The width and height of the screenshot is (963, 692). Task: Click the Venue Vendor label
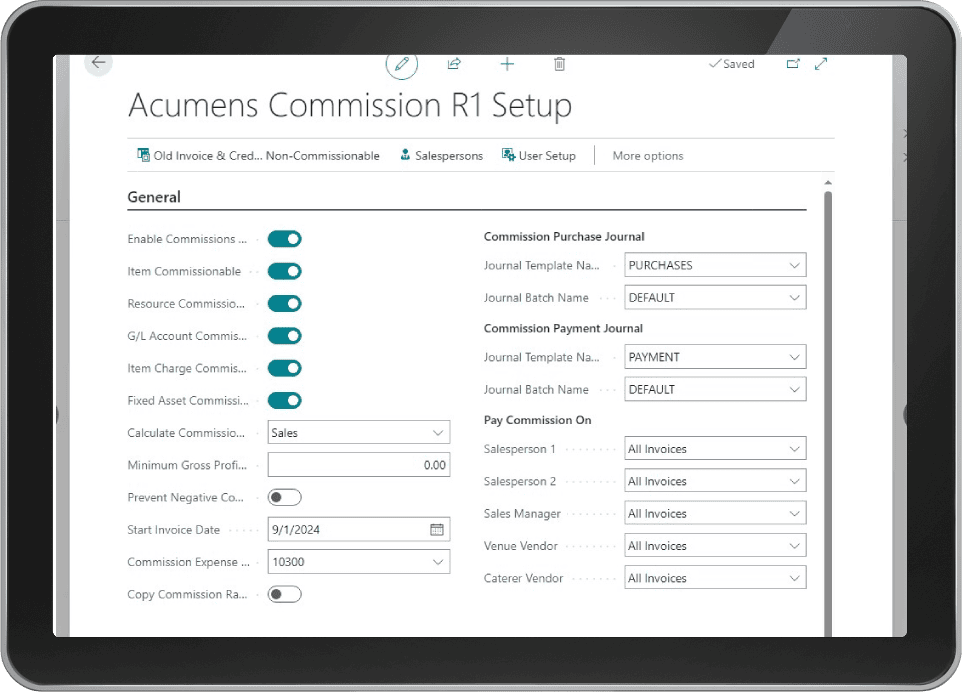[520, 546]
